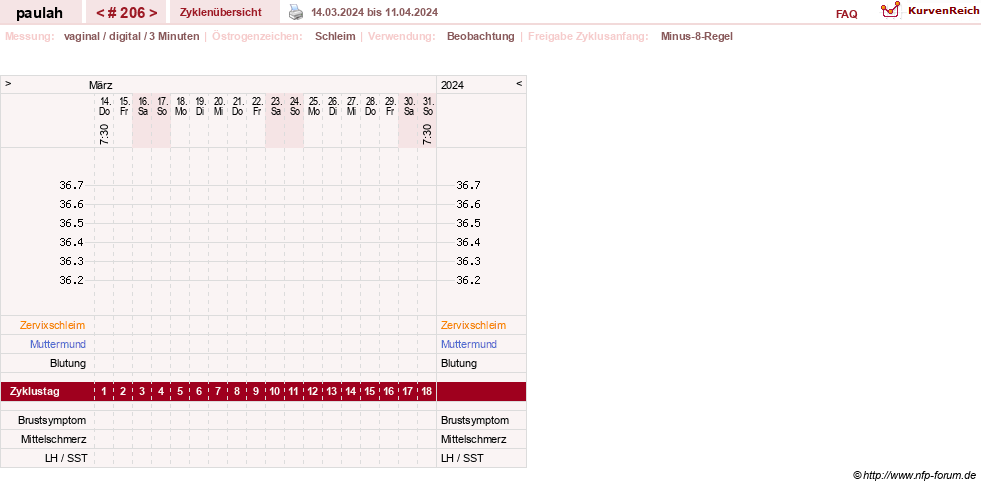
Task: Click the right Mittelschmerz row label
Action: click(474, 439)
